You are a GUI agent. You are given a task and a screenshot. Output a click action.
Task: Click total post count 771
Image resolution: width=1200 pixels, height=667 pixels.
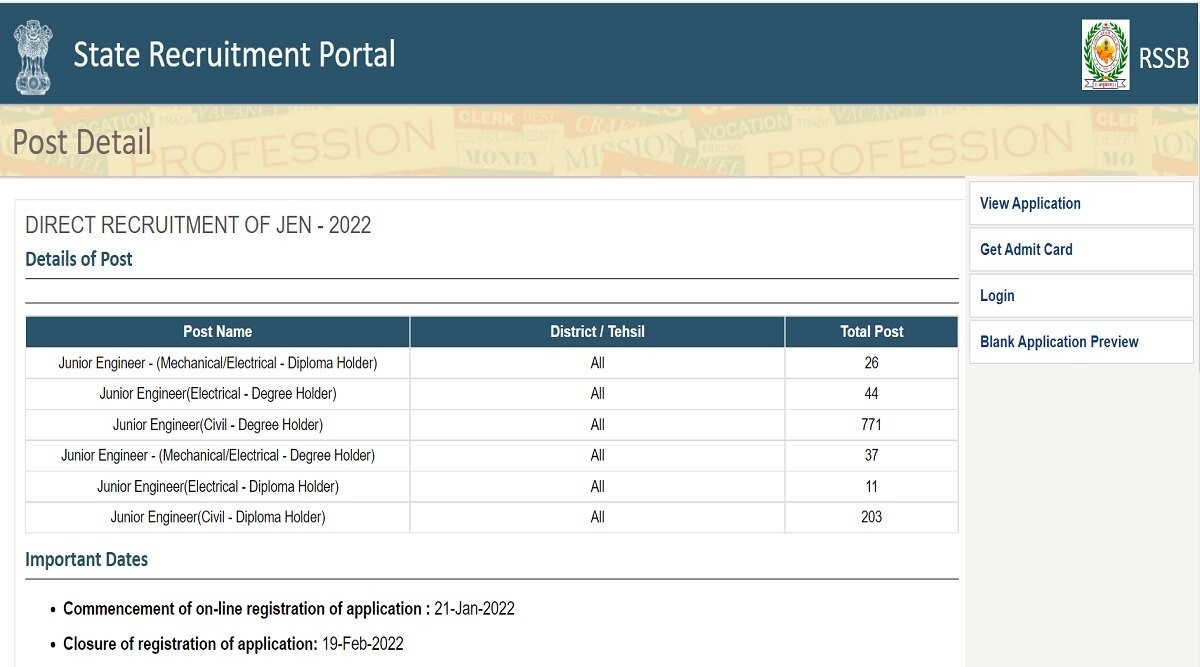click(x=871, y=424)
